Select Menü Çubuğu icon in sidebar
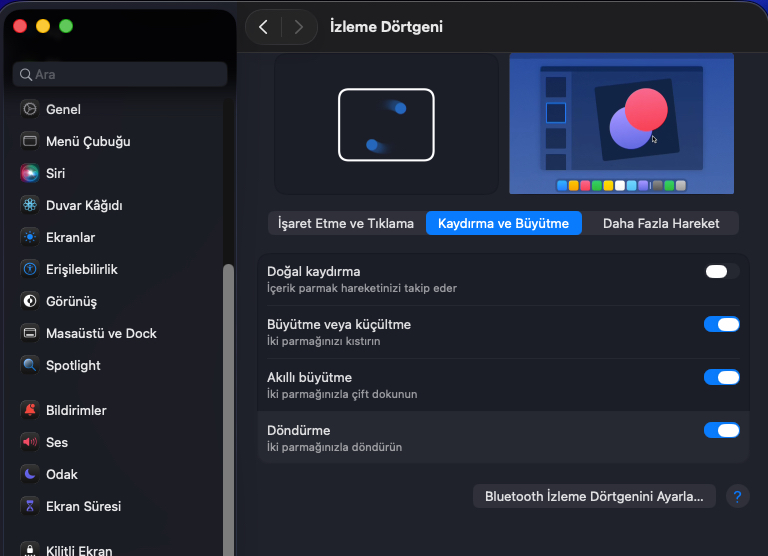Viewport: 768px width, 556px height. click(30, 141)
